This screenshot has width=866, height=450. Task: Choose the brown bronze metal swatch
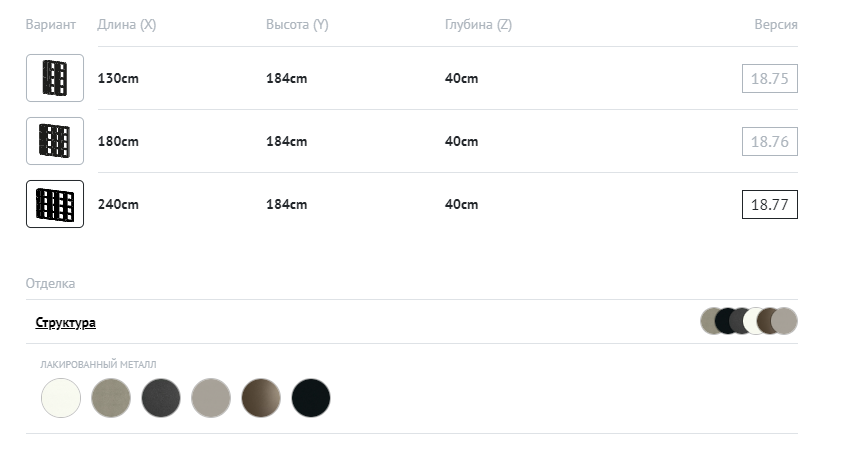[261, 398]
